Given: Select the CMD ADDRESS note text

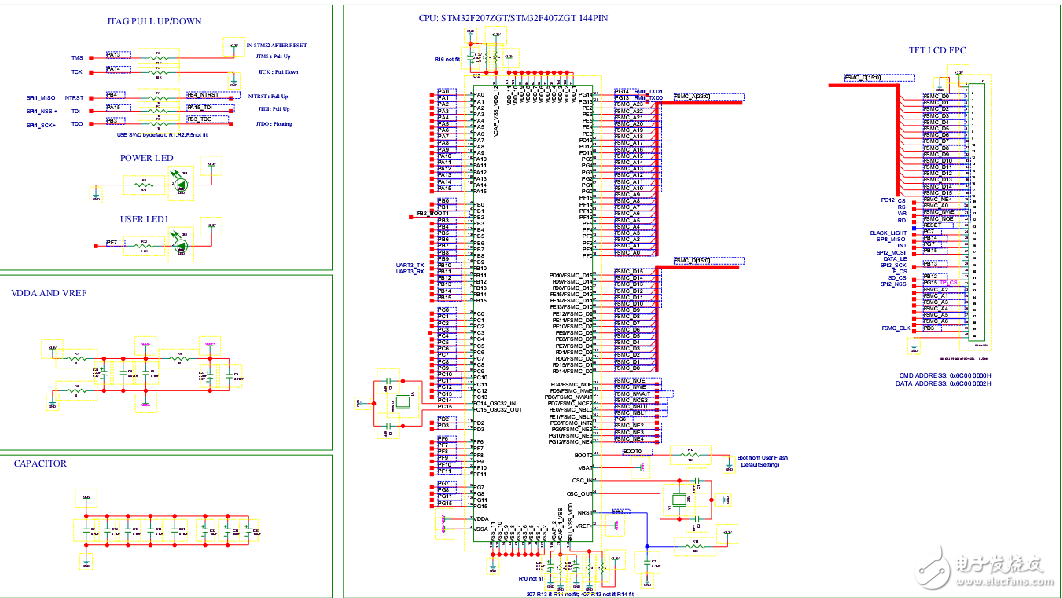Looking at the screenshot, I should coord(945,376).
